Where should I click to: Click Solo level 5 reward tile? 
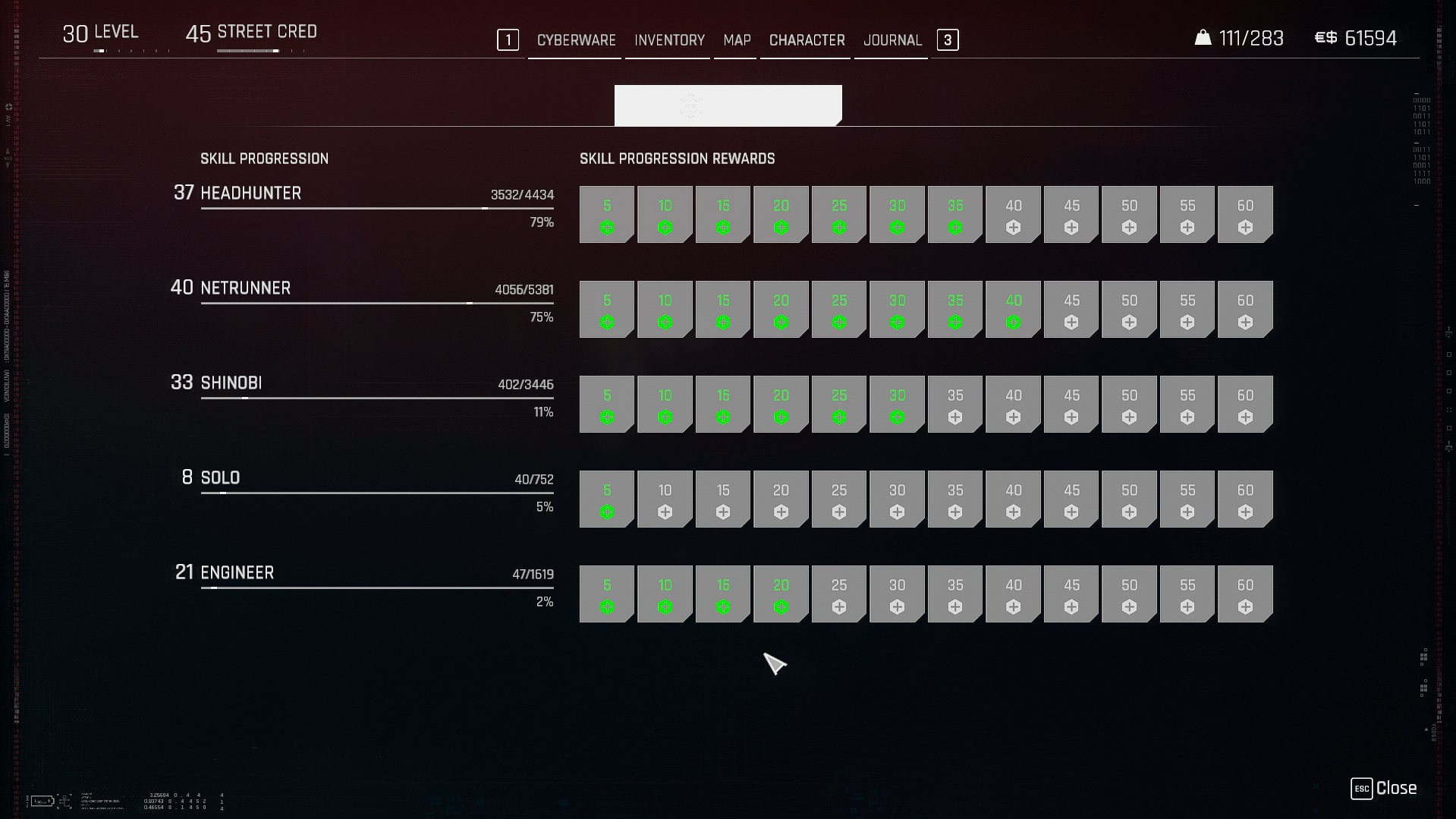tap(606, 499)
